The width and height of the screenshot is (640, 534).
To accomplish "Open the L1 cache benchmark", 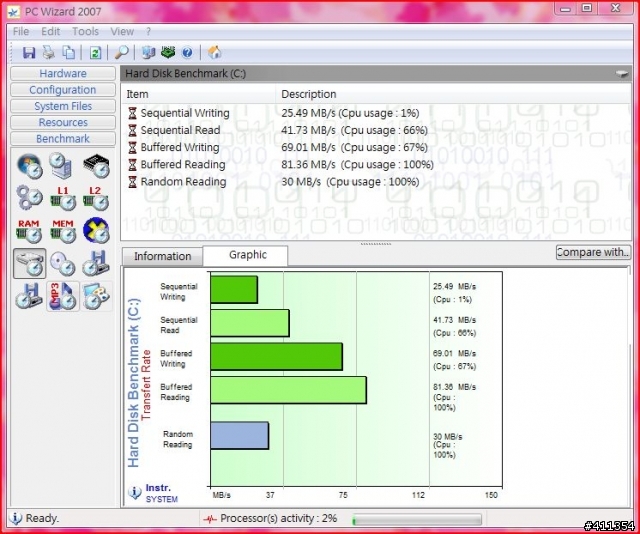I will (x=62, y=198).
